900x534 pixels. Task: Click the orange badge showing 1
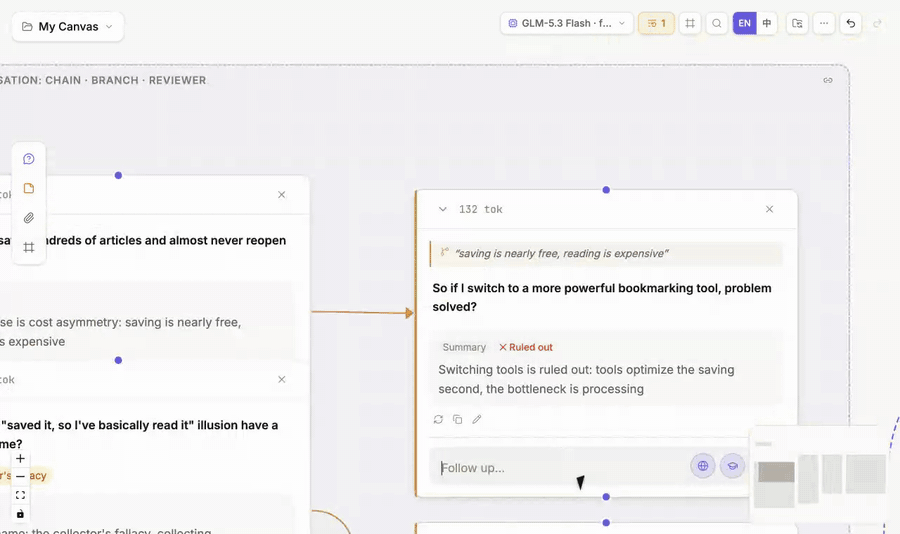656,24
